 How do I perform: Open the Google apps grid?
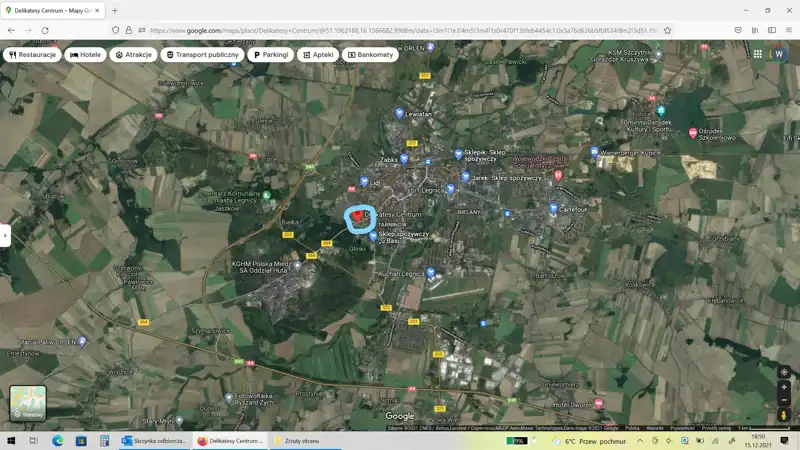click(x=758, y=54)
